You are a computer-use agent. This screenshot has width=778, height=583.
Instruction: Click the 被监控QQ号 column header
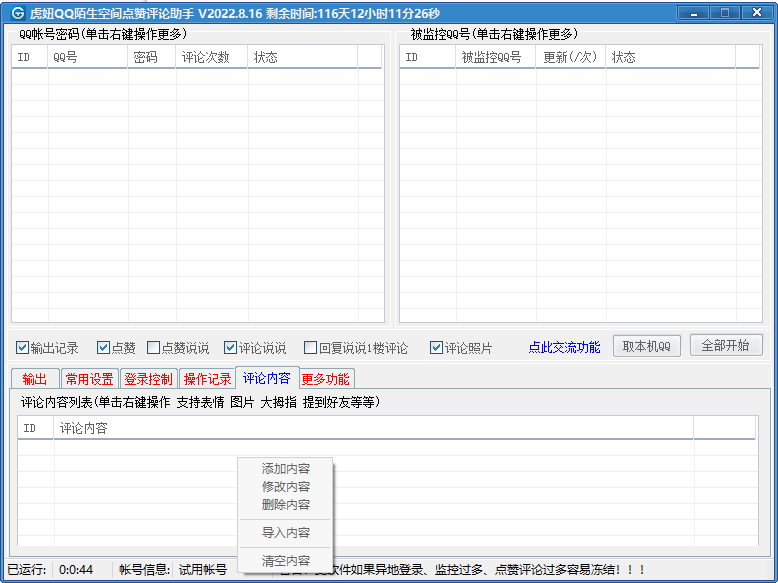pyautogui.click(x=496, y=57)
